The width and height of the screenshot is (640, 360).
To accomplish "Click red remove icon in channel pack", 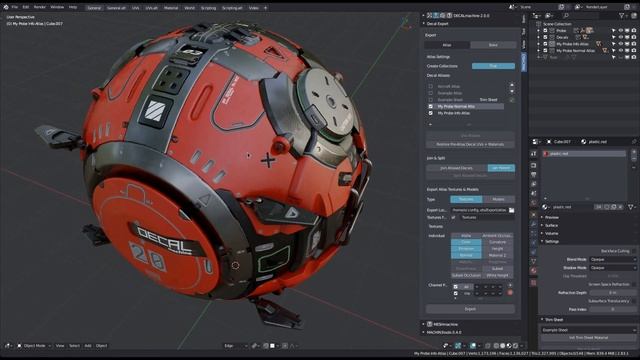I will (510, 293).
